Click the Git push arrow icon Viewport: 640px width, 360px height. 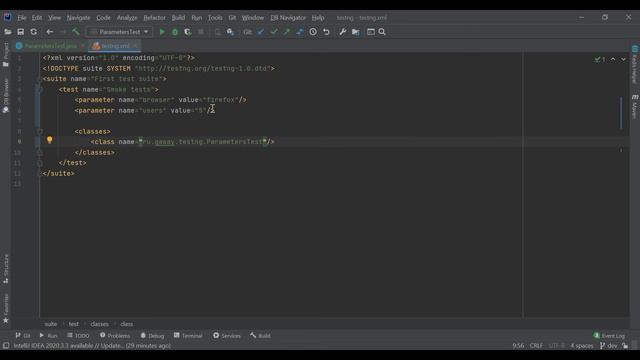tap(287, 32)
